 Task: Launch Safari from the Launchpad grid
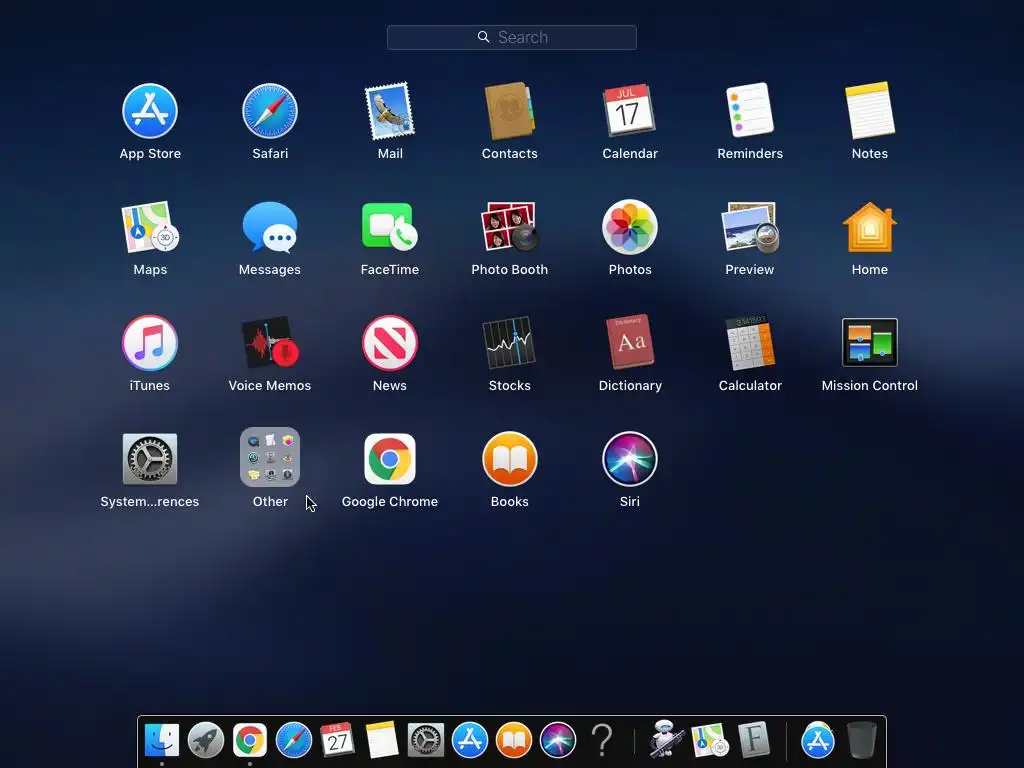tap(270, 111)
